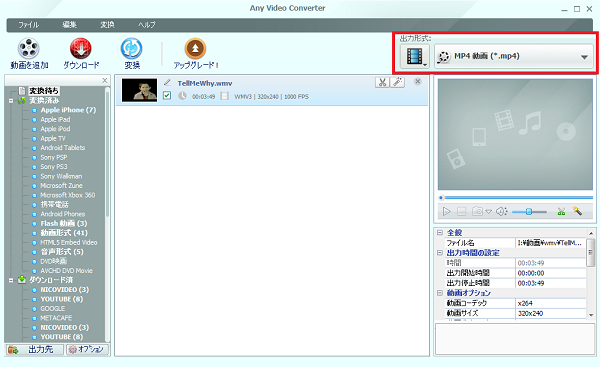Select Apple iPhone (7) in the tree
This screenshot has height=367, width=600.
click(68, 110)
